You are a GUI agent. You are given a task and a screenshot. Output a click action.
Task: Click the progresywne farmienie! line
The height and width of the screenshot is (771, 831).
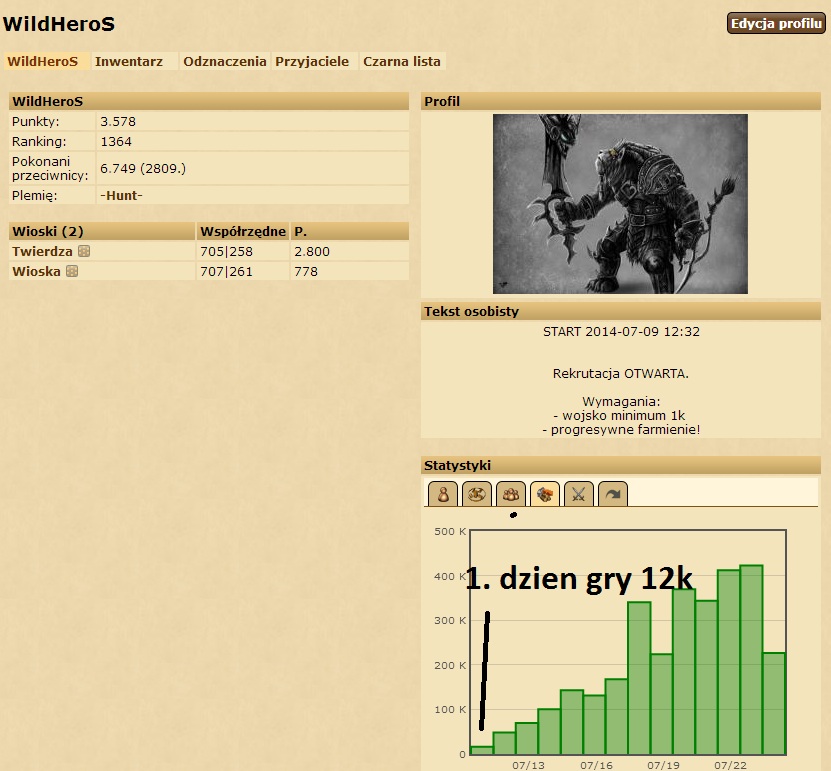pos(621,429)
